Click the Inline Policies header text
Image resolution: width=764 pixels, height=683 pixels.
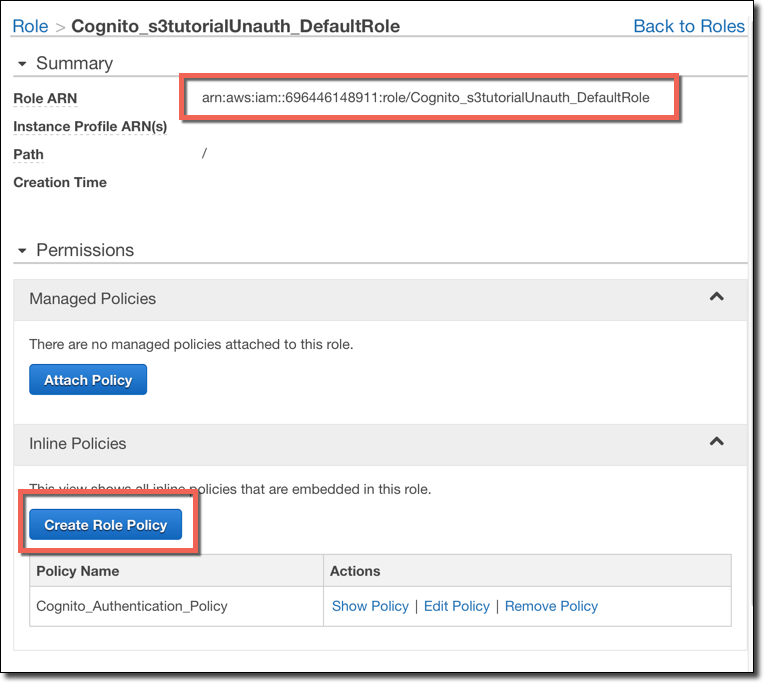tap(77, 444)
